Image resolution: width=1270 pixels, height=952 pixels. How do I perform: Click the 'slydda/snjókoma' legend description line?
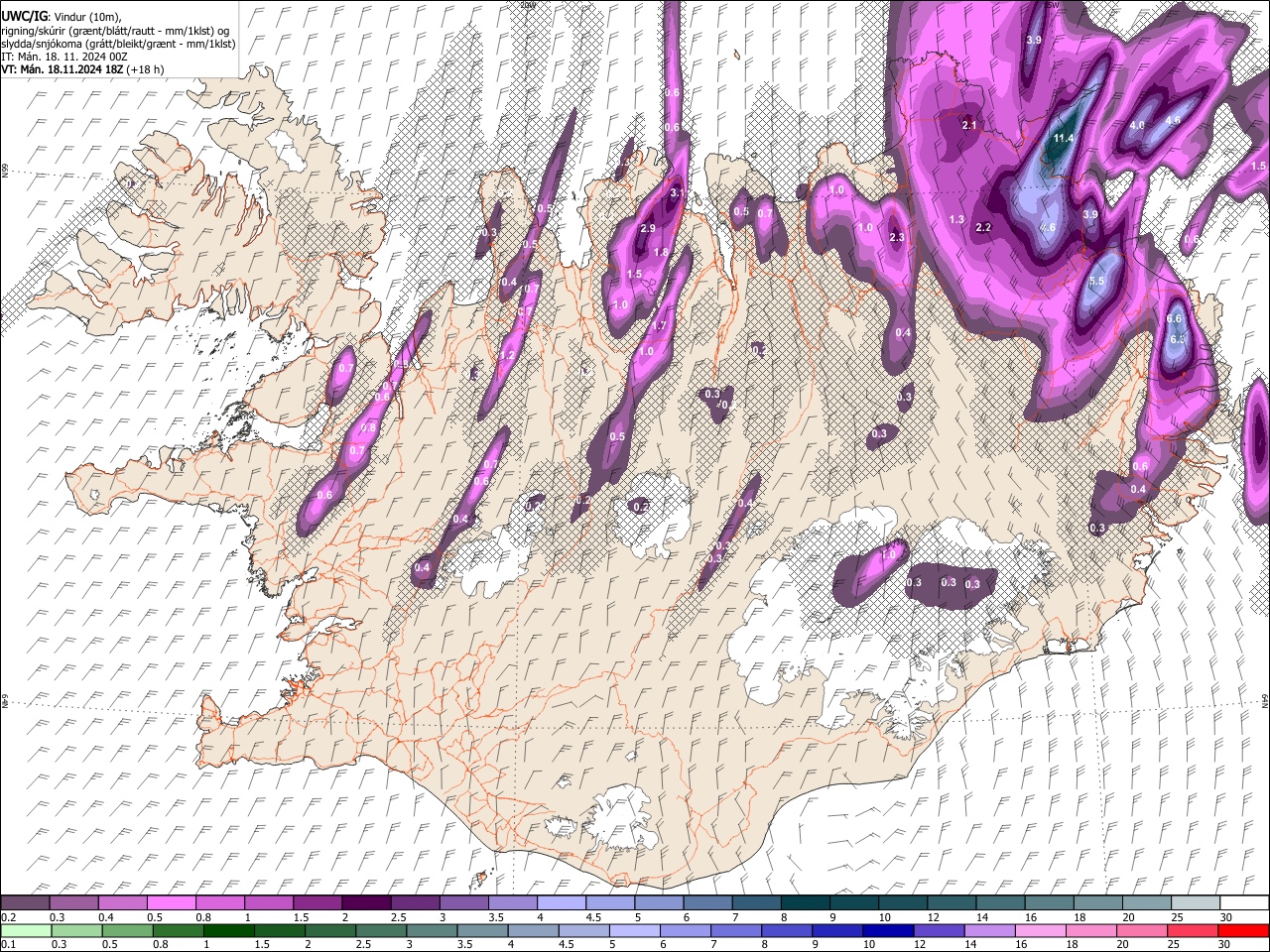point(118,44)
